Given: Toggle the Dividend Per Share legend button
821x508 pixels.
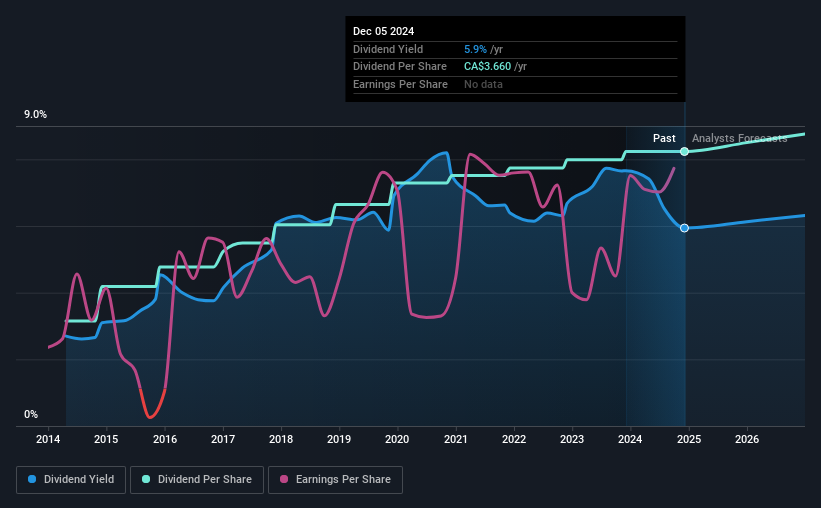Looking at the screenshot, I should [x=197, y=480].
